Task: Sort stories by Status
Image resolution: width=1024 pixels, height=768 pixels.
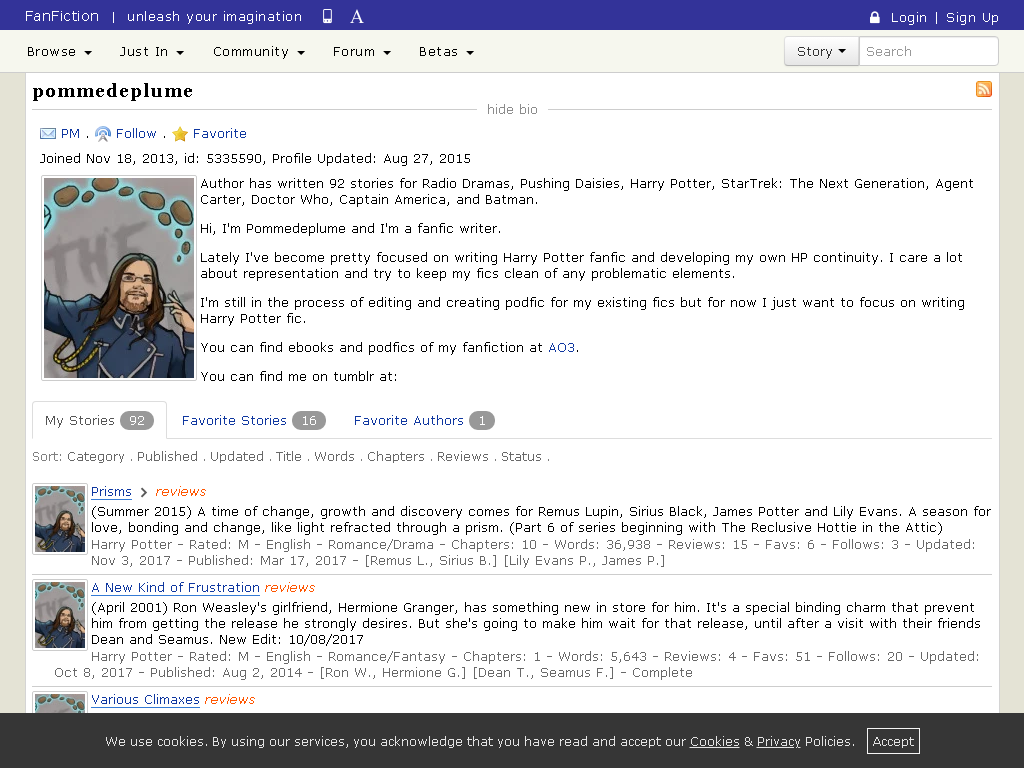Action: 521,456
